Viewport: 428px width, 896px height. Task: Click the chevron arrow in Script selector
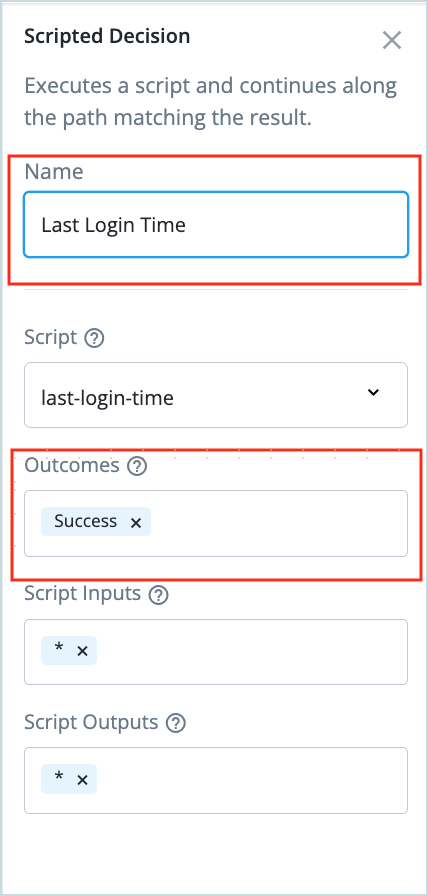click(x=373, y=392)
